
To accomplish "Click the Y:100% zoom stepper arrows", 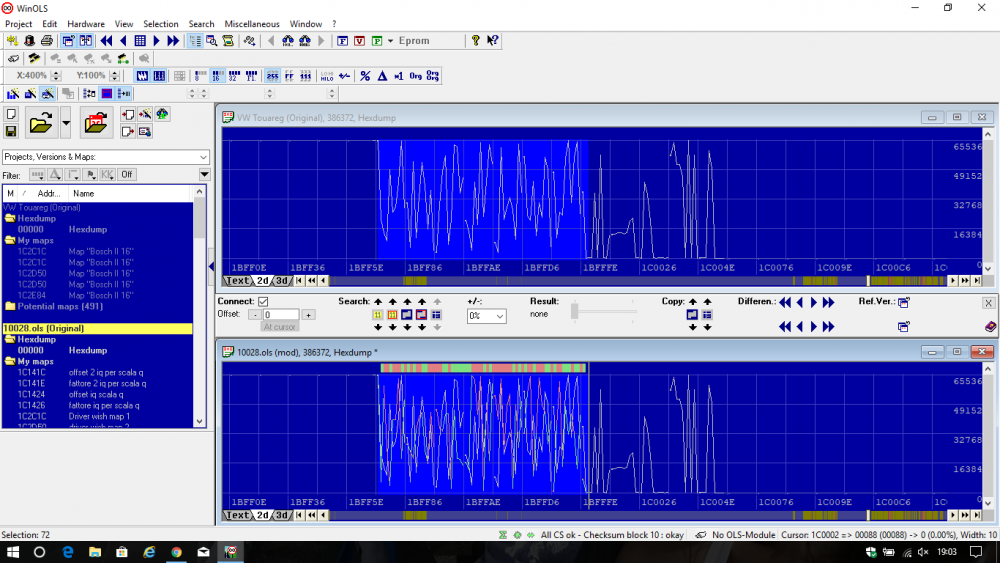I will point(114,76).
